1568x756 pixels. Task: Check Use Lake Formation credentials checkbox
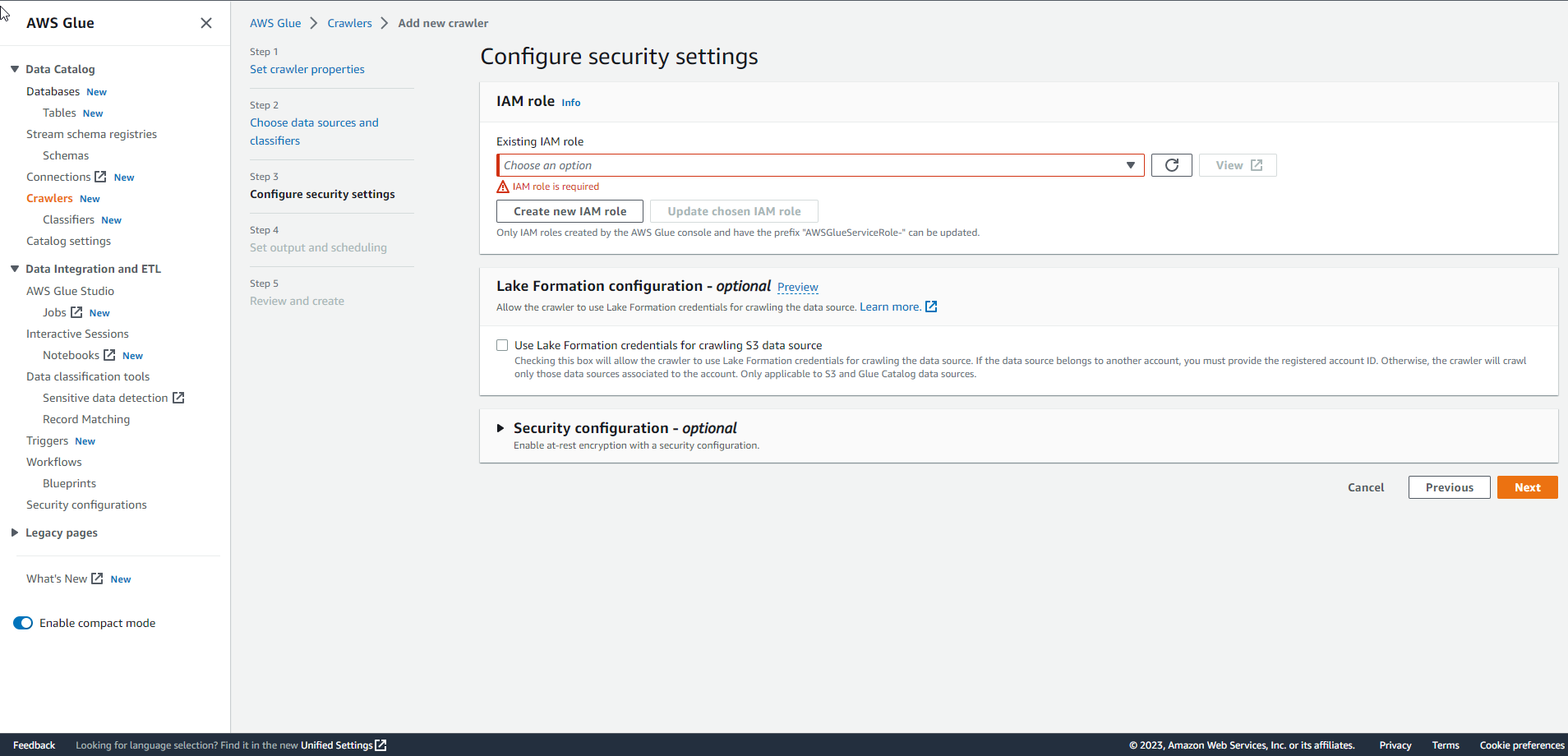(x=502, y=345)
